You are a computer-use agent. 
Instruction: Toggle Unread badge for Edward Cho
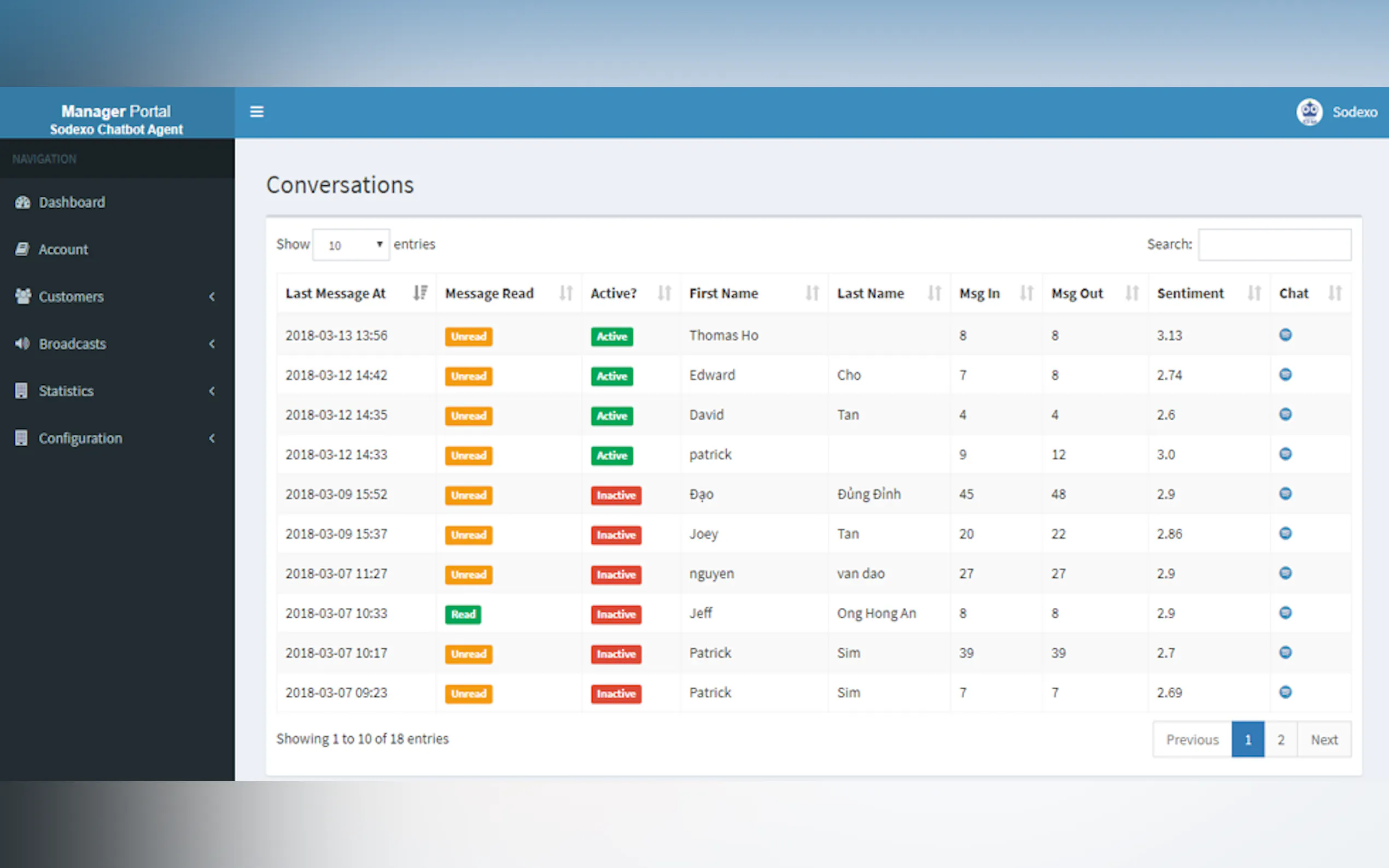(469, 377)
